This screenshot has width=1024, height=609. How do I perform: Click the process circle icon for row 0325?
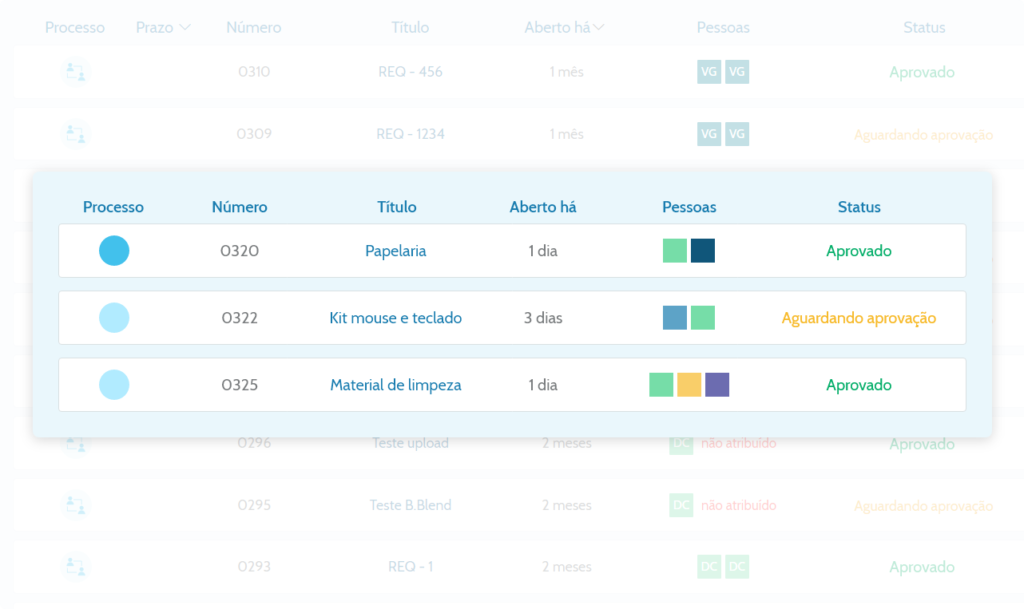point(114,385)
